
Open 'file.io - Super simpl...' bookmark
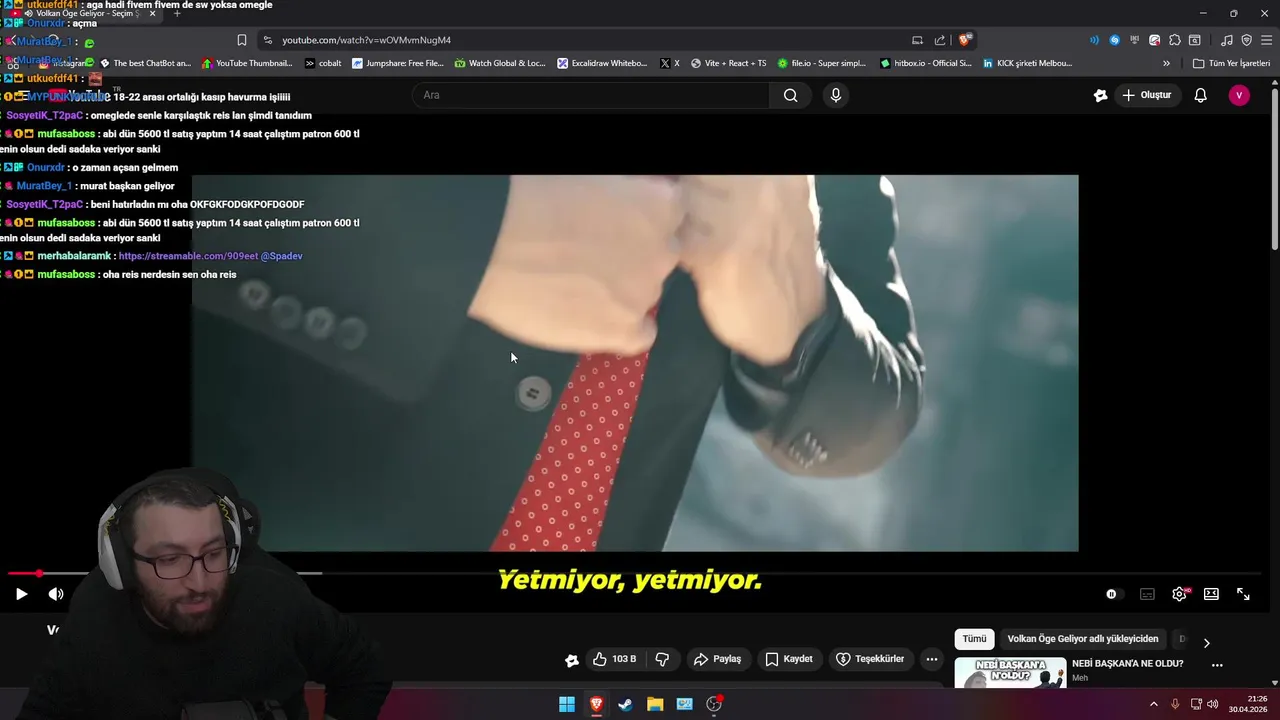coord(822,63)
